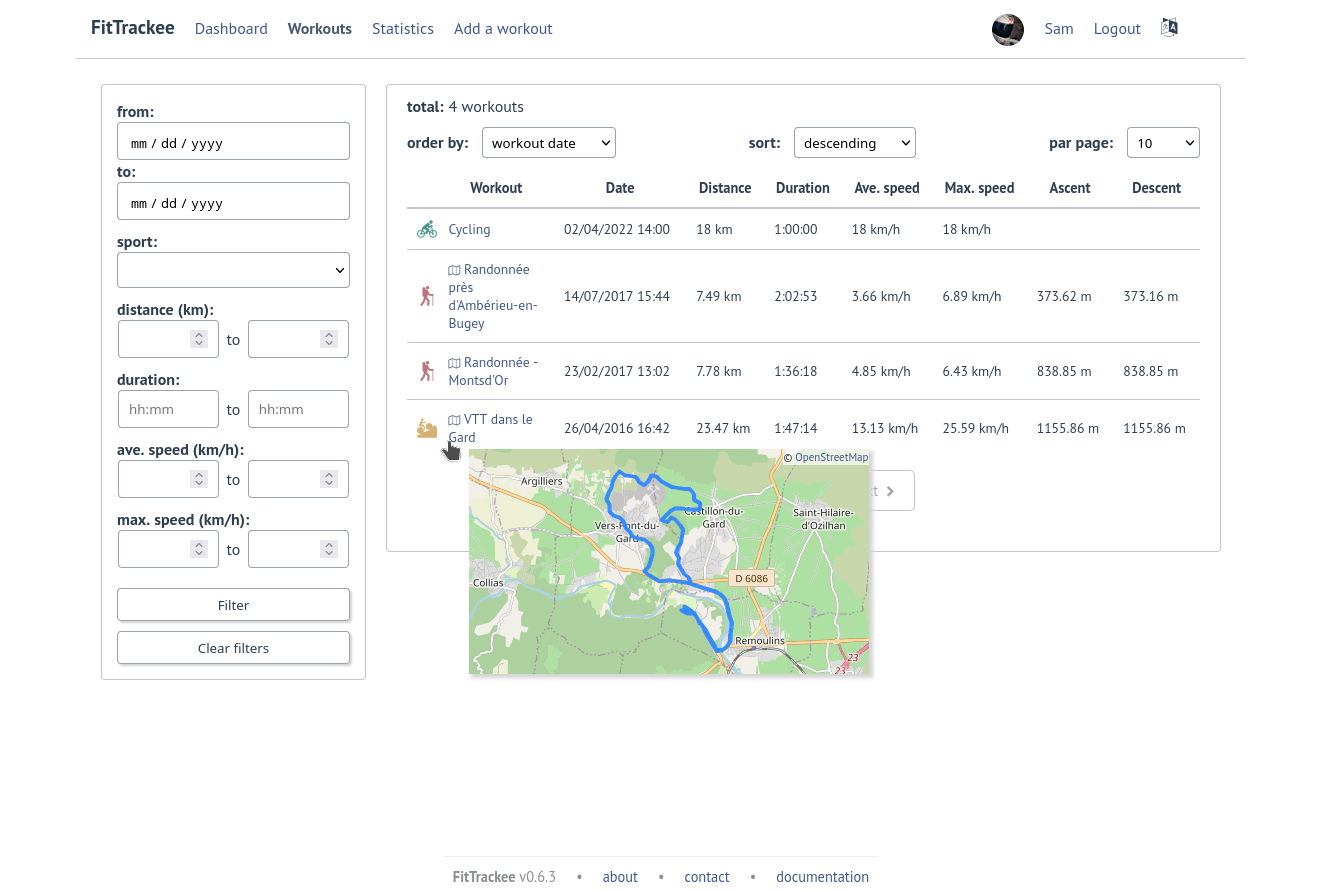The image size is (1322, 891).
Task: Open the documentation footer link
Action: click(x=822, y=877)
